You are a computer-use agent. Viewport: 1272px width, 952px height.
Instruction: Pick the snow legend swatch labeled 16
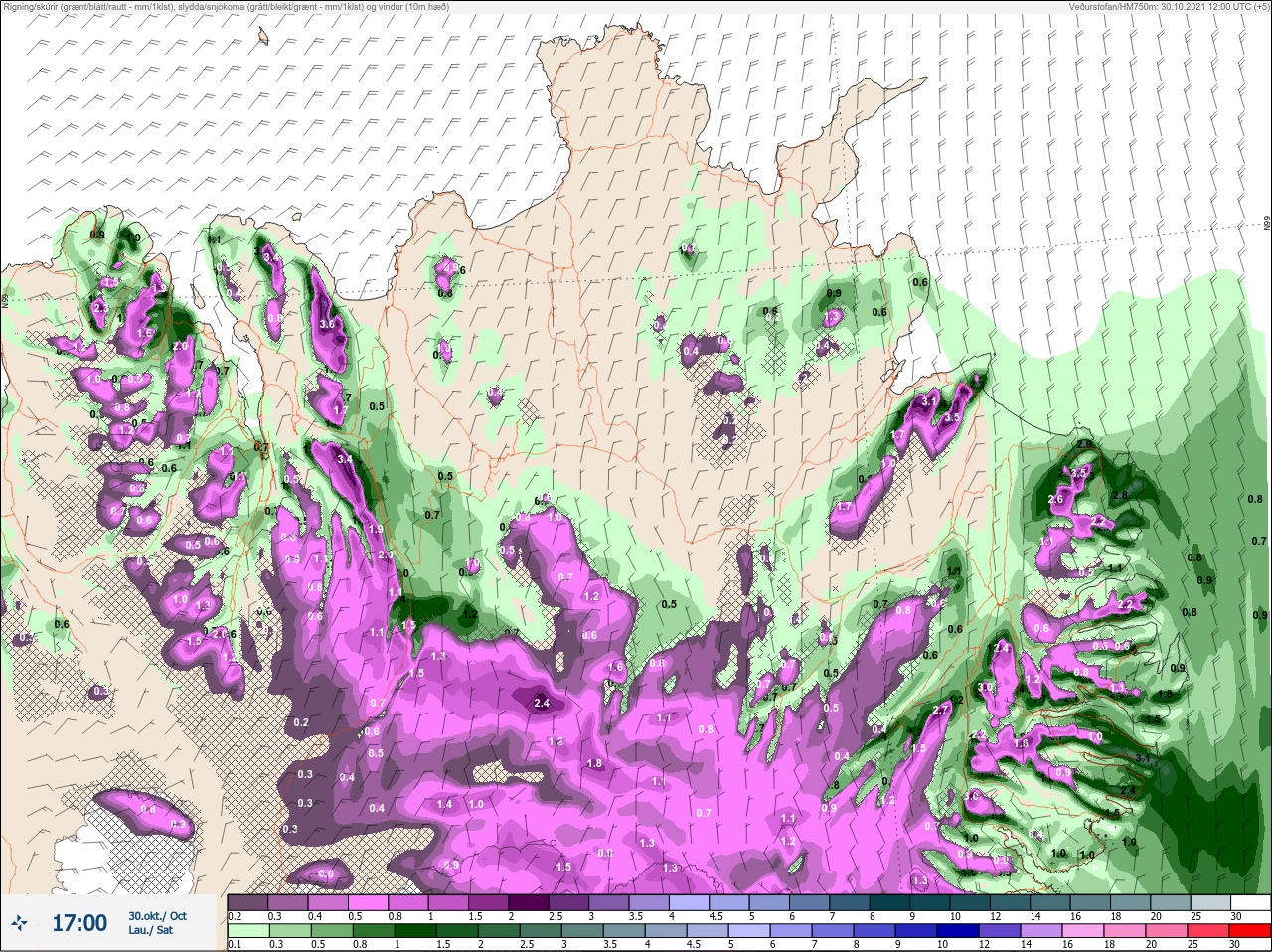[1090, 901]
